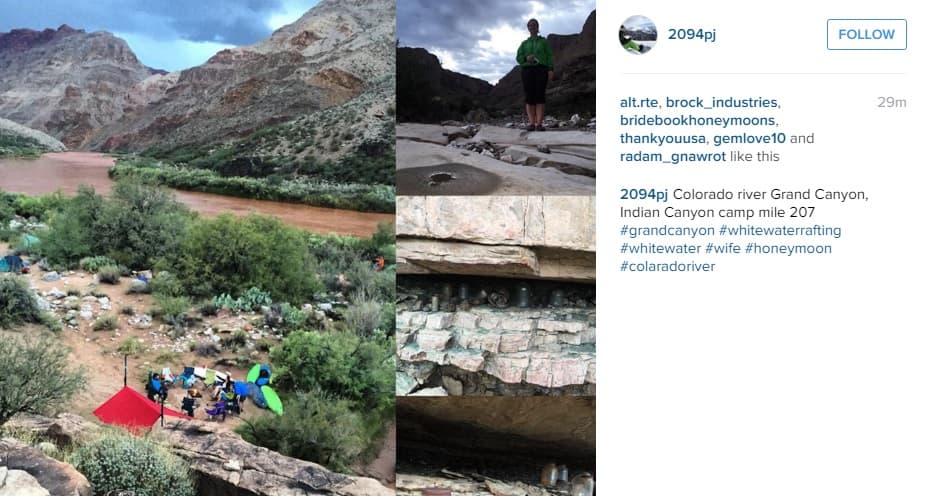Click photo of person in green jacket
Image resolution: width=925 pixels, height=496 pixels.
pyautogui.click(x=496, y=97)
